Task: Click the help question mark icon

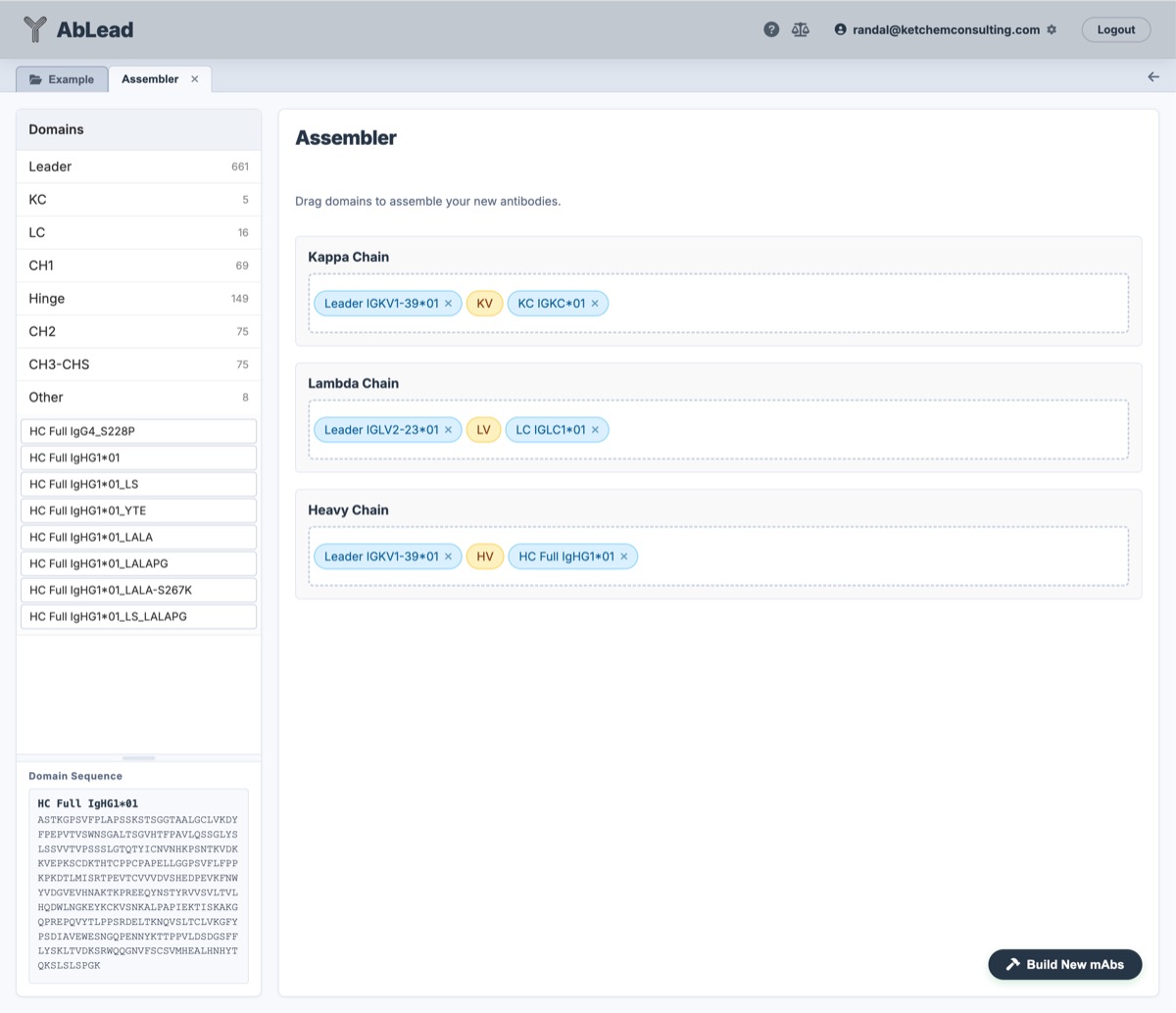Action: pyautogui.click(x=771, y=29)
